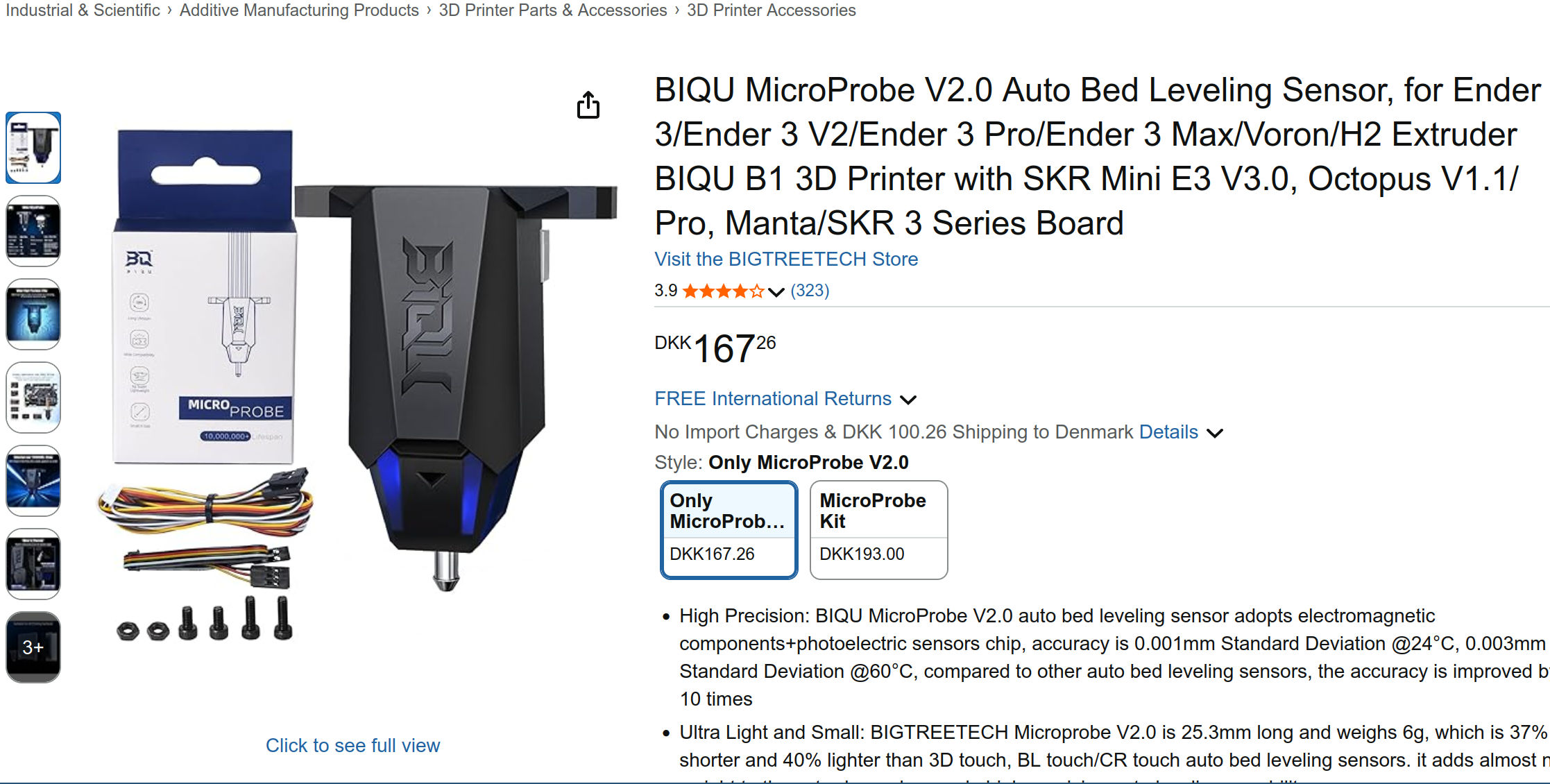This screenshot has height=784, width=1550.
Task: Expand FREE International Returns dropdown
Action: point(908,400)
